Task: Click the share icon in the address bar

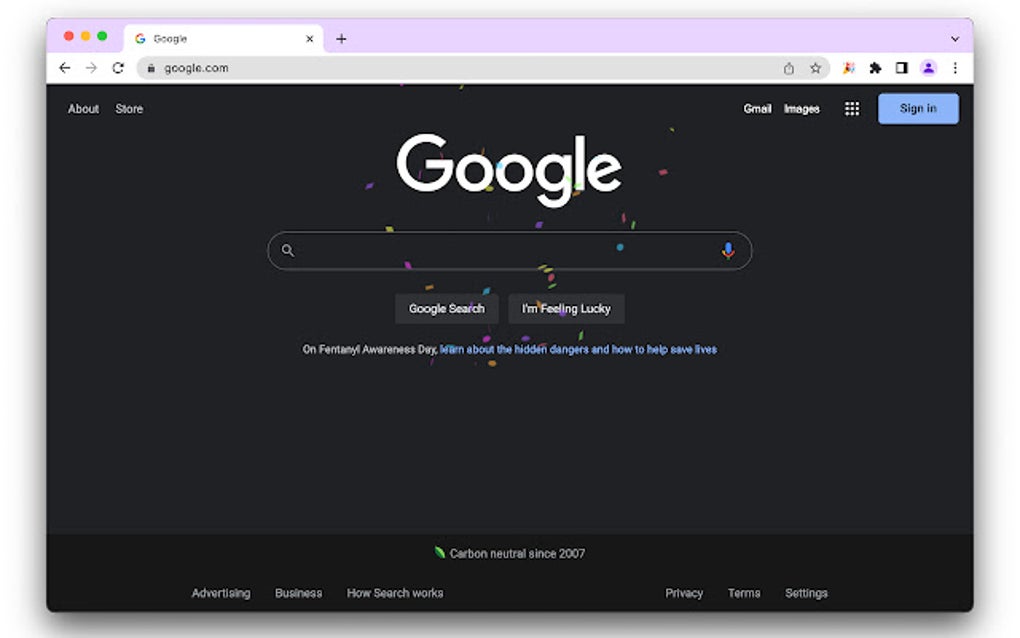Action: (789, 68)
